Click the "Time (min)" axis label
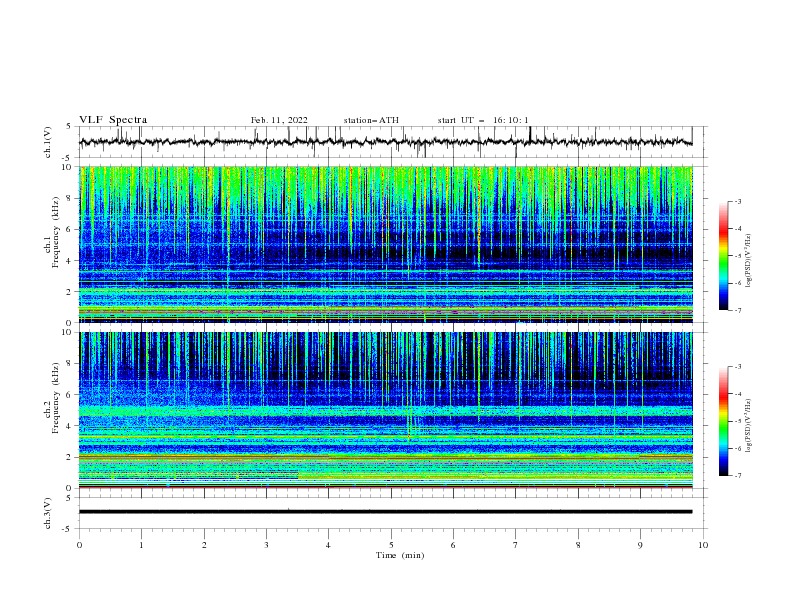The height and width of the screenshot is (612, 792). [x=400, y=555]
